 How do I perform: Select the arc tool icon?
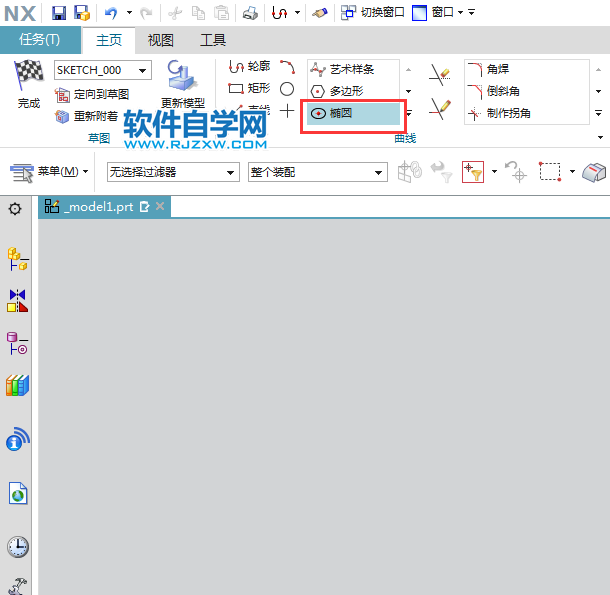tap(287, 67)
